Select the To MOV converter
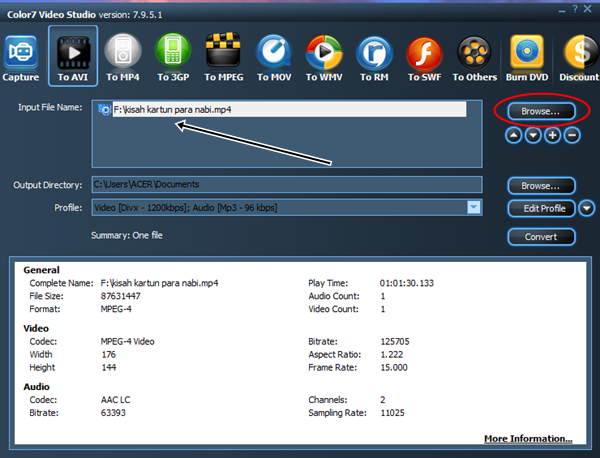Image resolution: width=600 pixels, height=458 pixels. click(x=274, y=58)
